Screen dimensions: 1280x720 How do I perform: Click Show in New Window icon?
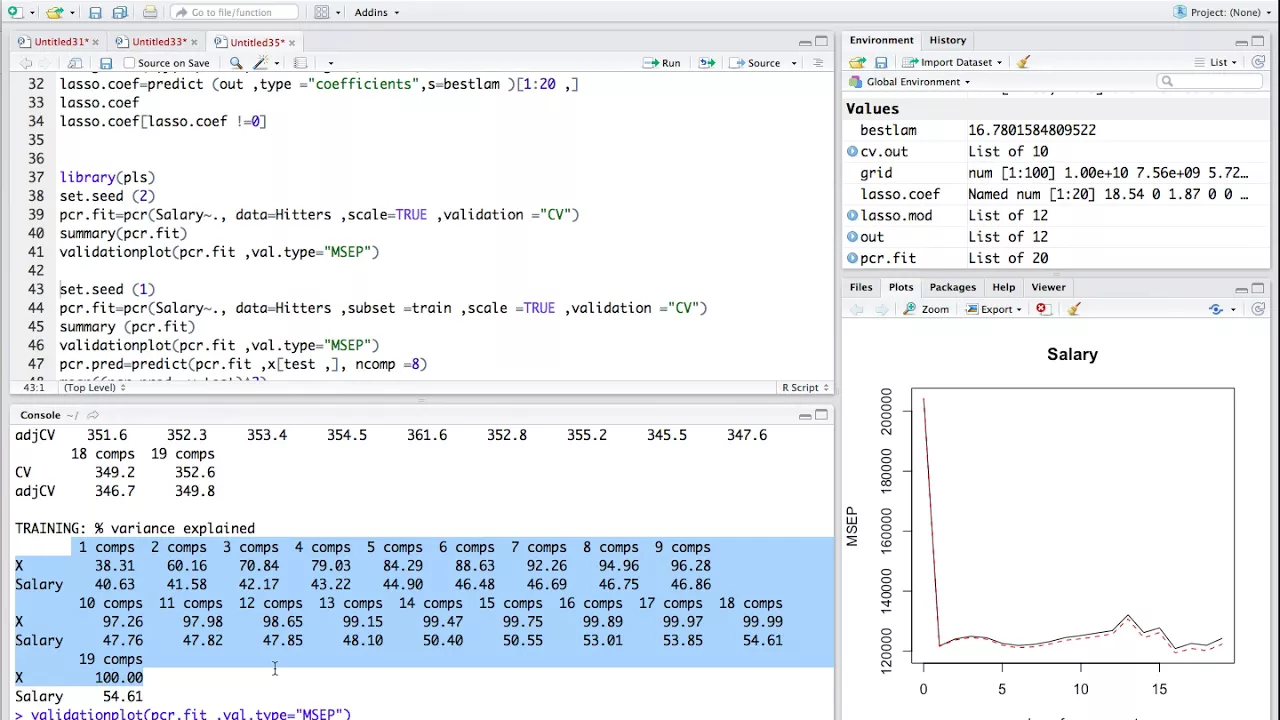tap(75, 63)
